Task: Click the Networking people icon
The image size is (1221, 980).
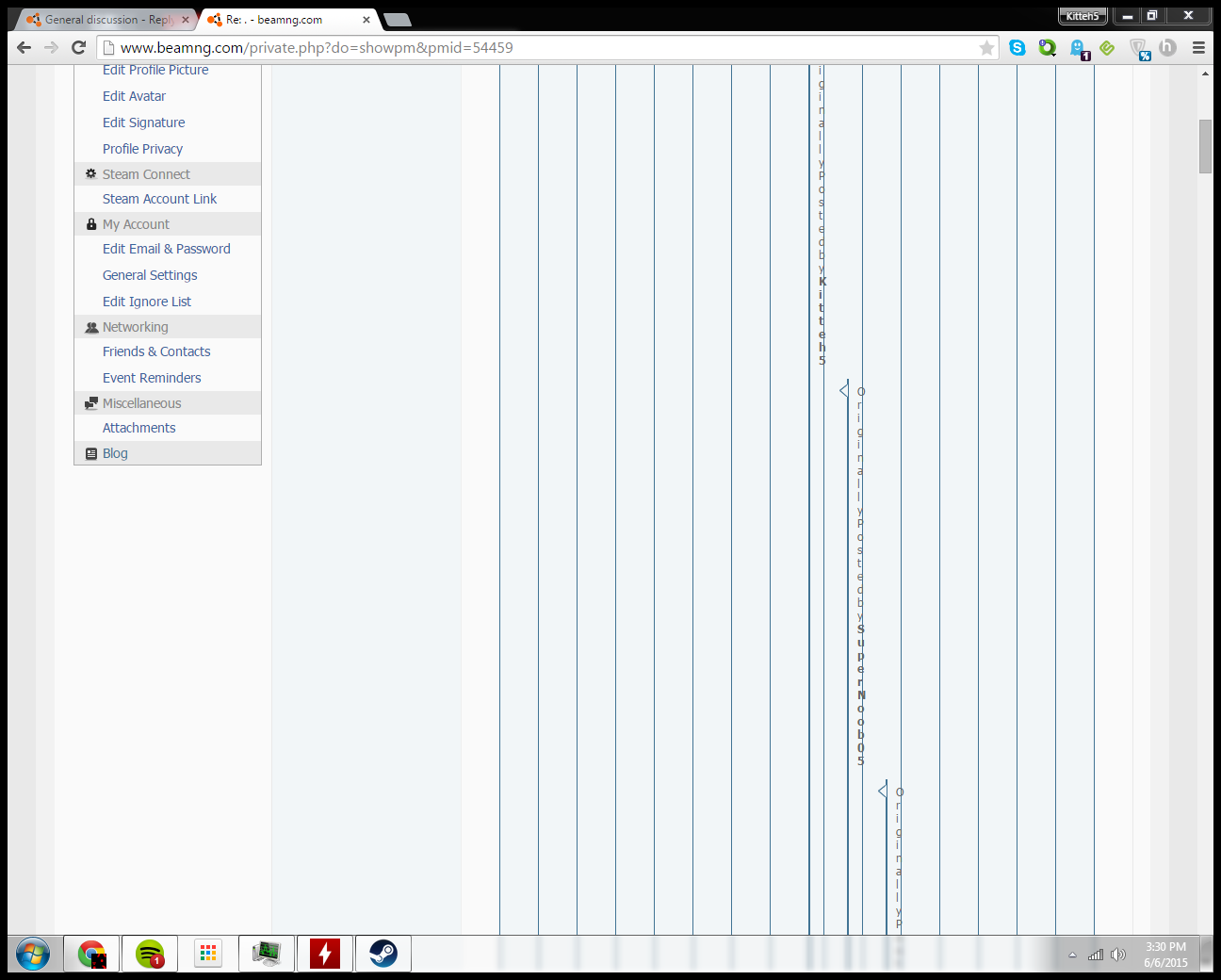Action: tap(91, 328)
